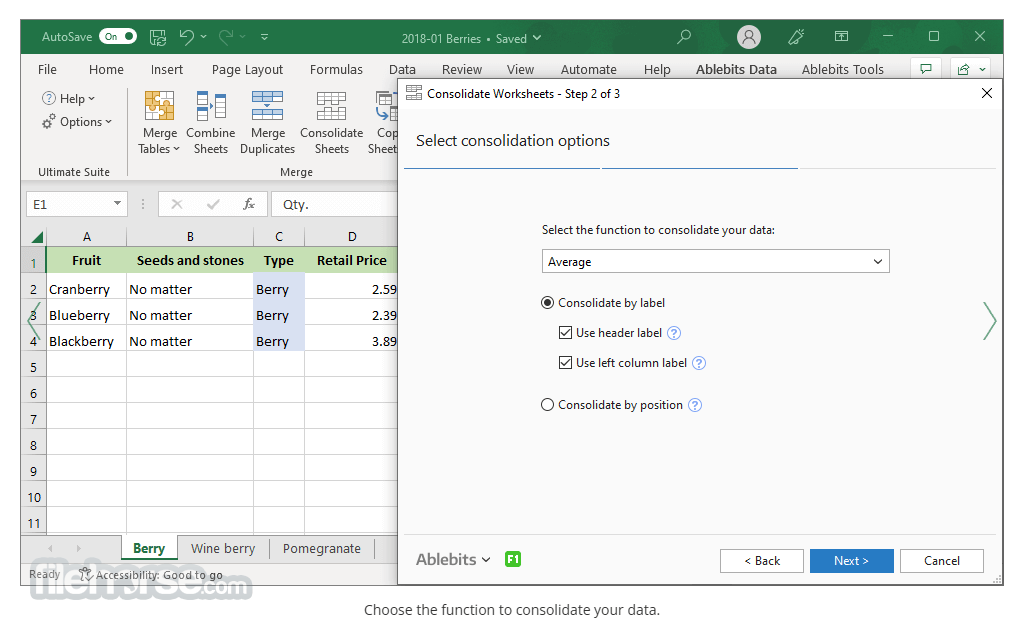This screenshot has width=1024, height=630.
Task: Open the File menu
Action: click(x=47, y=69)
